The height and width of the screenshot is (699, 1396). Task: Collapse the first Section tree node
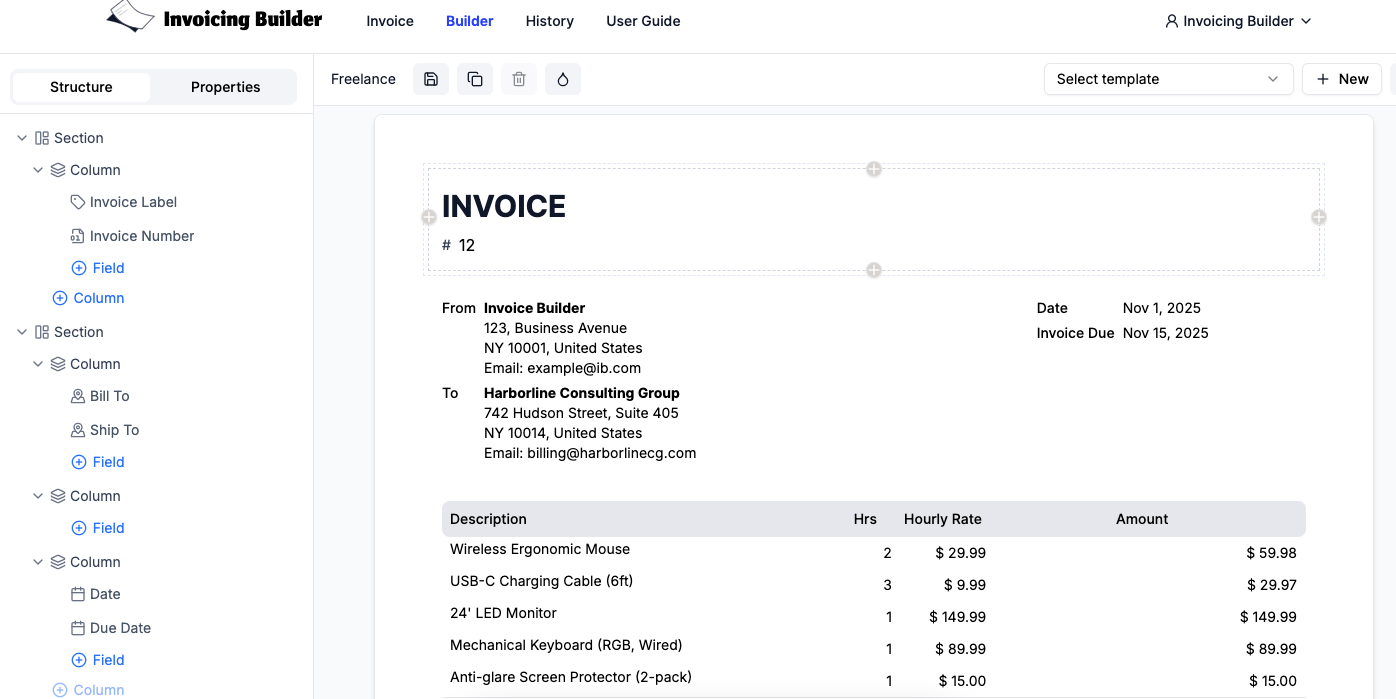[22, 138]
